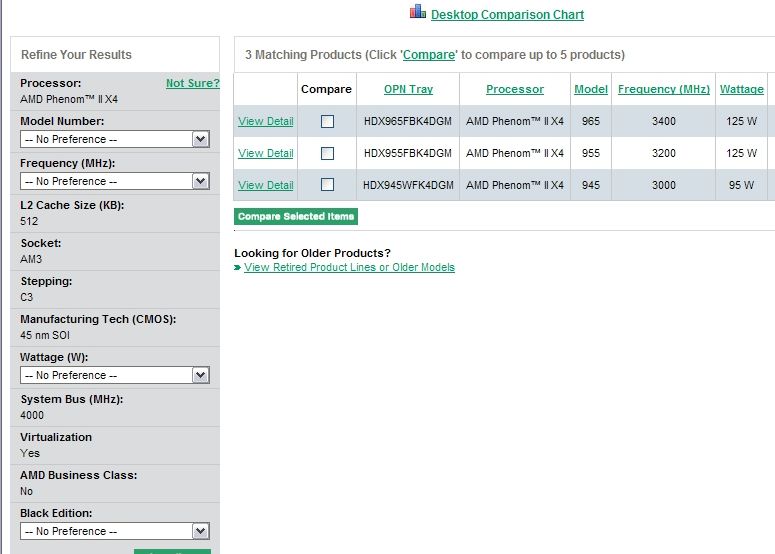
Task: Open View Detail for model 945
Action: click(x=265, y=185)
